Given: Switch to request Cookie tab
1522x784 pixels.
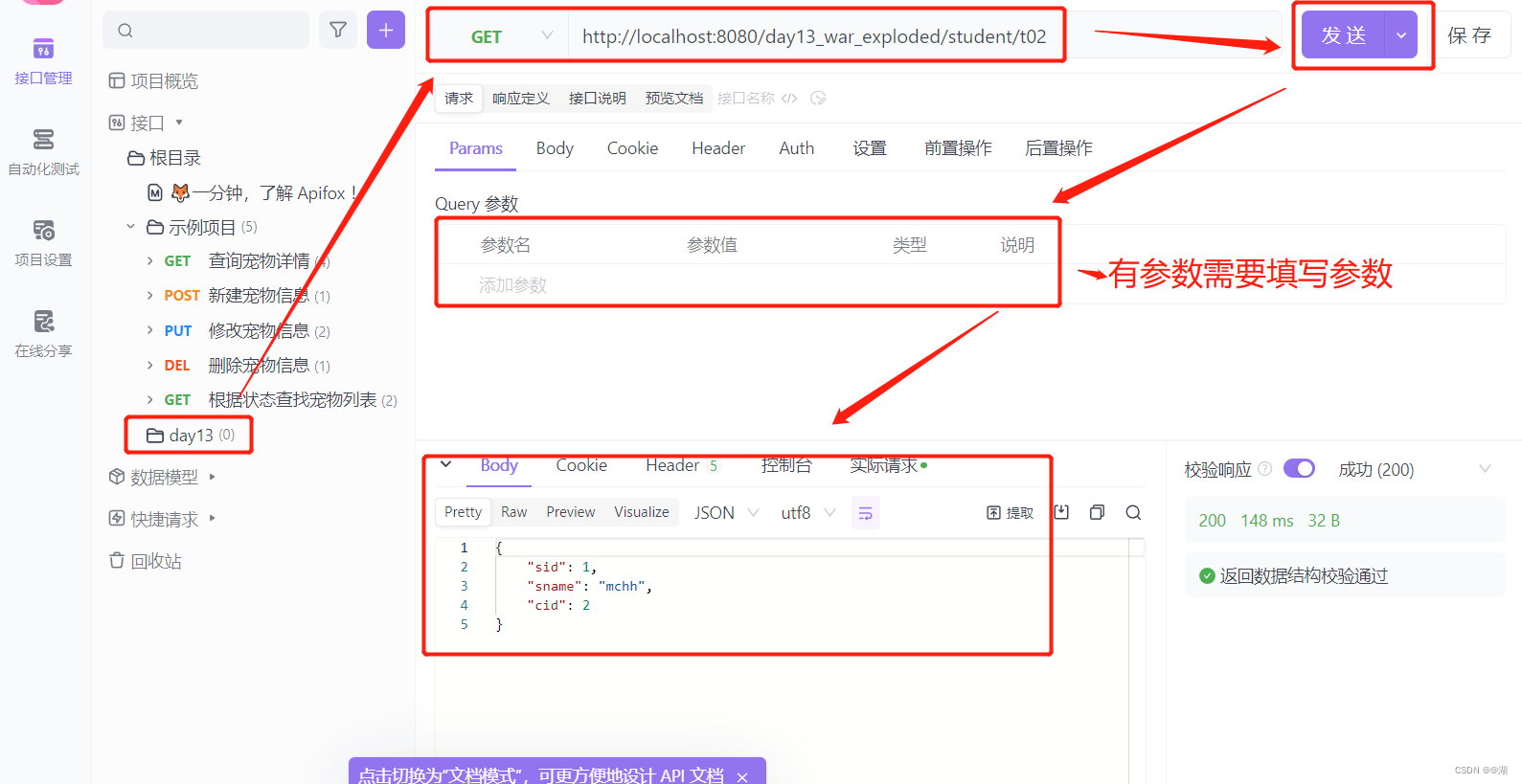Looking at the screenshot, I should point(632,148).
